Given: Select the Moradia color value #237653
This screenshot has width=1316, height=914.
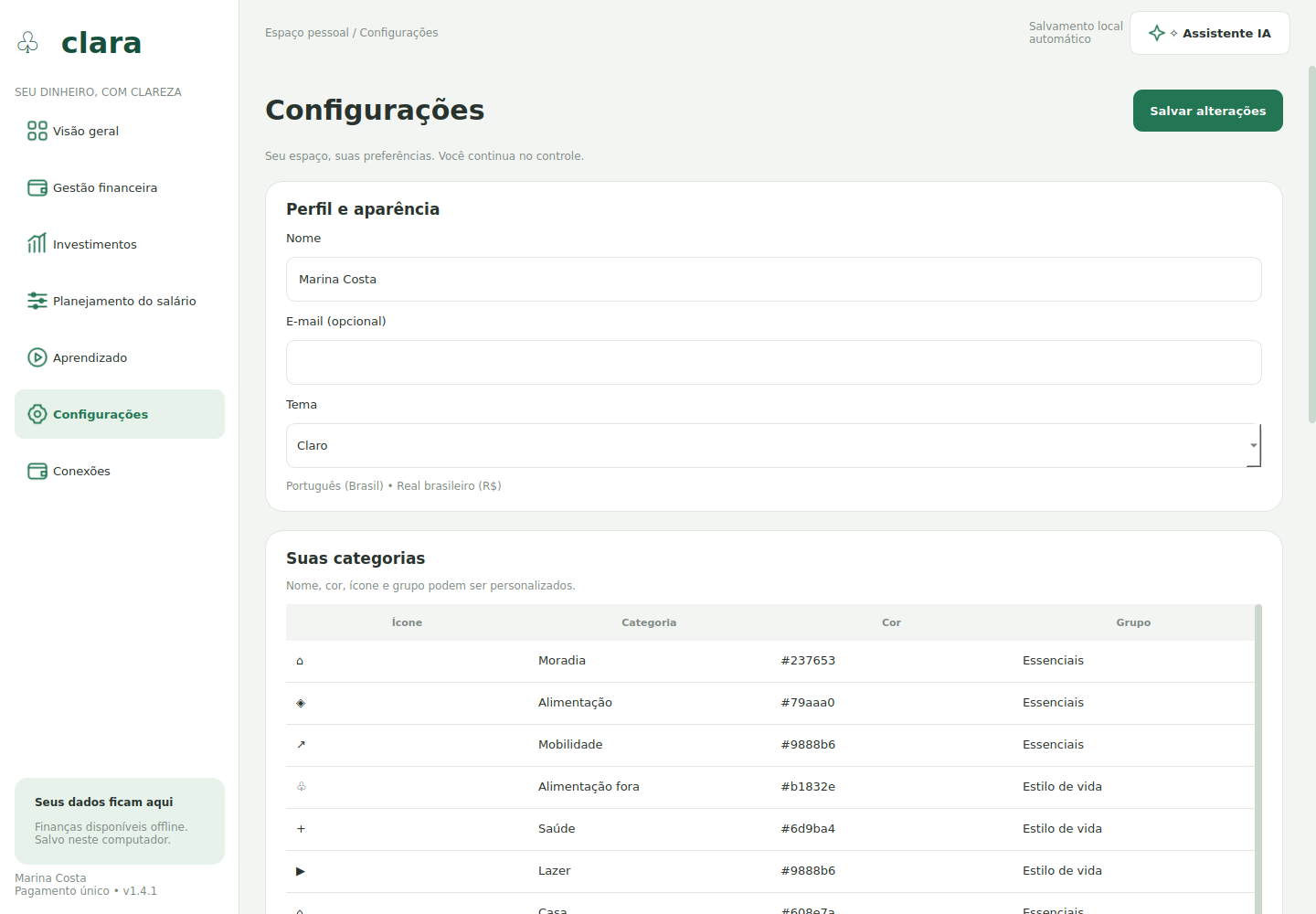Looking at the screenshot, I should pyautogui.click(x=808, y=661).
